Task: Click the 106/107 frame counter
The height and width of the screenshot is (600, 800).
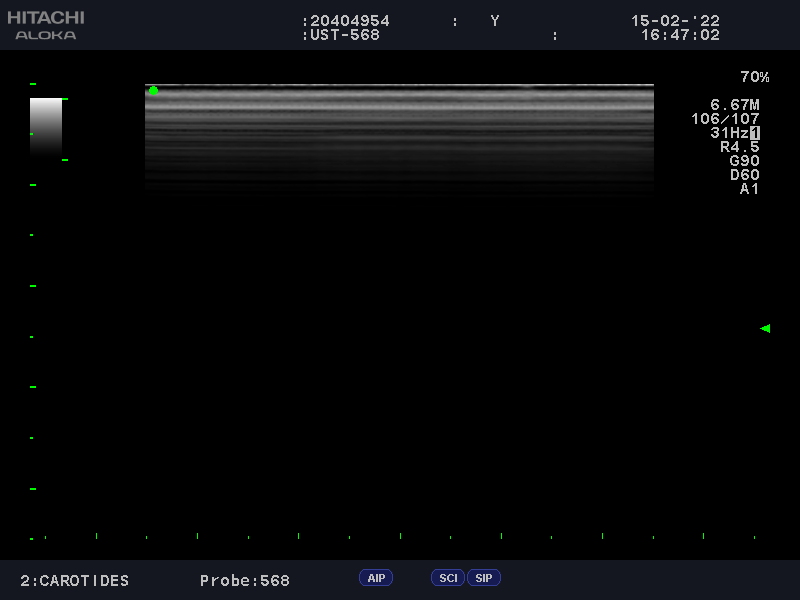Action: 725,119
